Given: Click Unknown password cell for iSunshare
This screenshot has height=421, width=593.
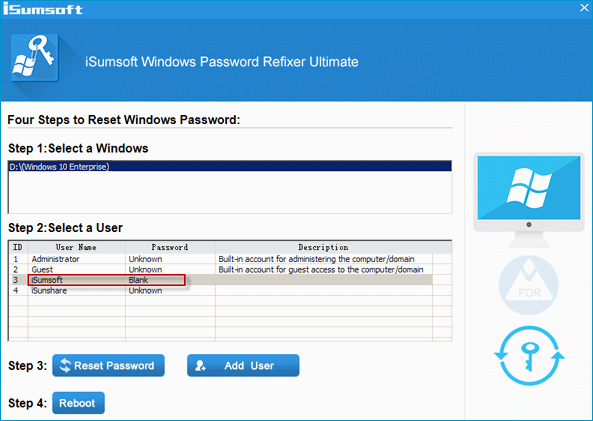Looking at the screenshot, I should 170,291.
